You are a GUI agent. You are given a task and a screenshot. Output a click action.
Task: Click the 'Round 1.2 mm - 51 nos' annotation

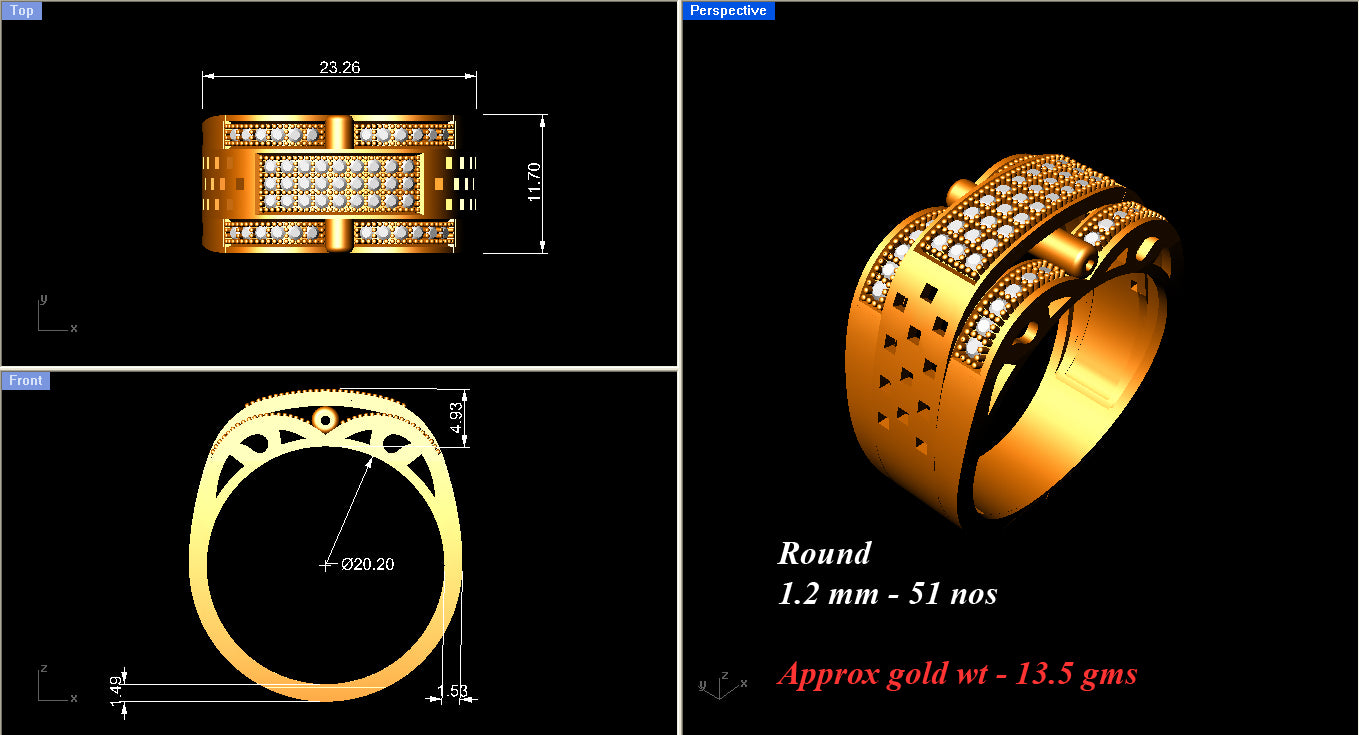888,573
